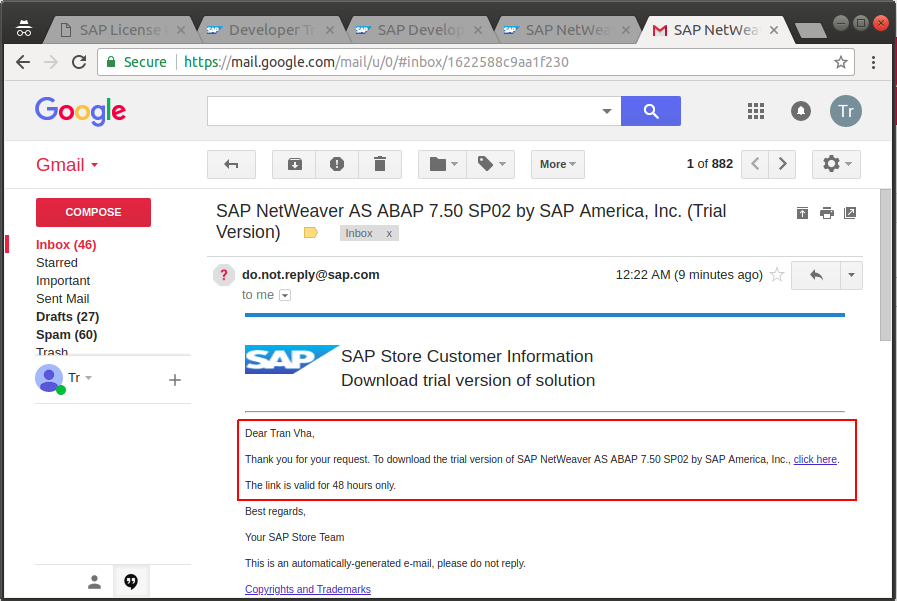Report this email as spam
Viewport: 897px width, 601px height.
point(337,165)
